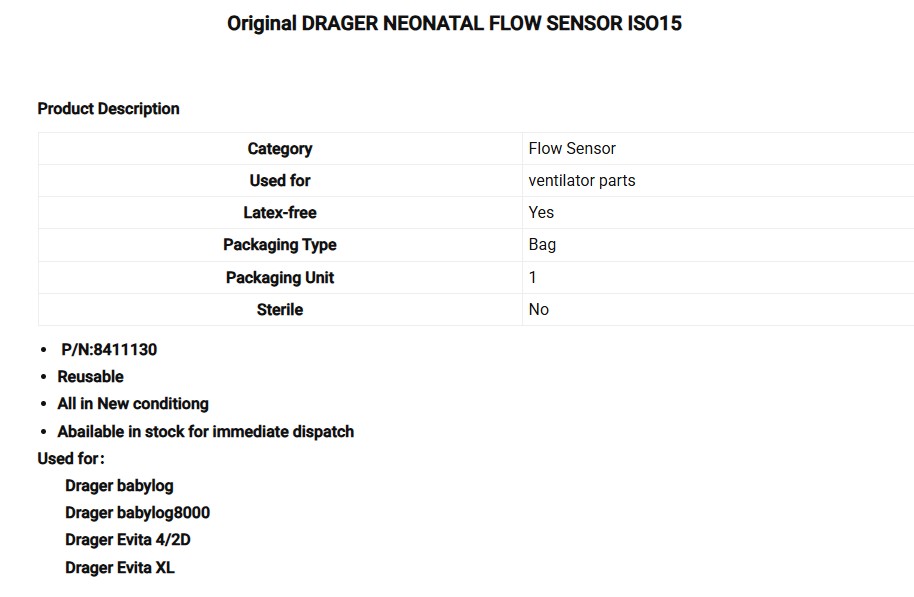Click the ventilator parts value
Screen dimensions: 914x597
[x=582, y=181]
